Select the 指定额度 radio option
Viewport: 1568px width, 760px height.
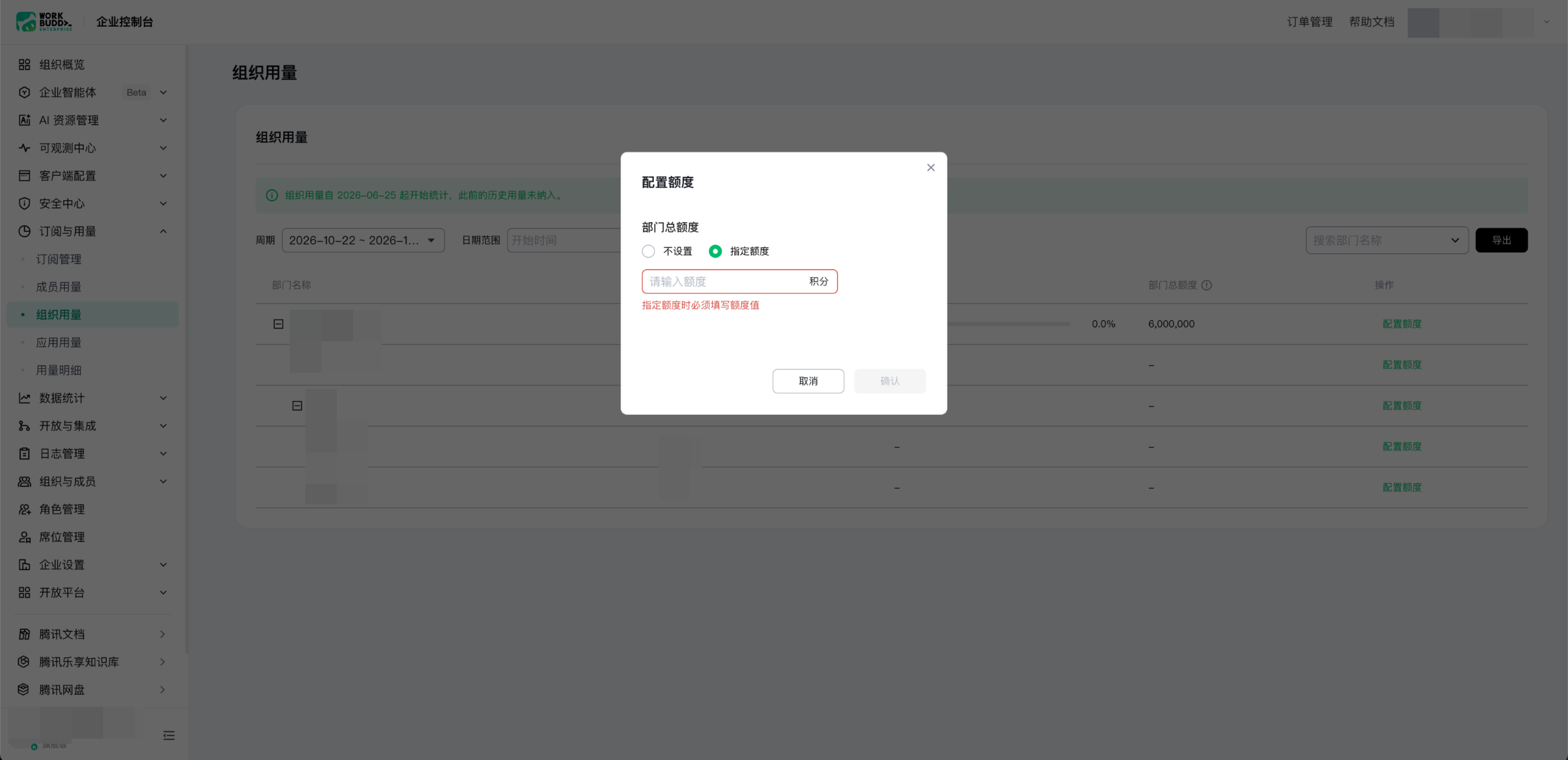(x=715, y=251)
